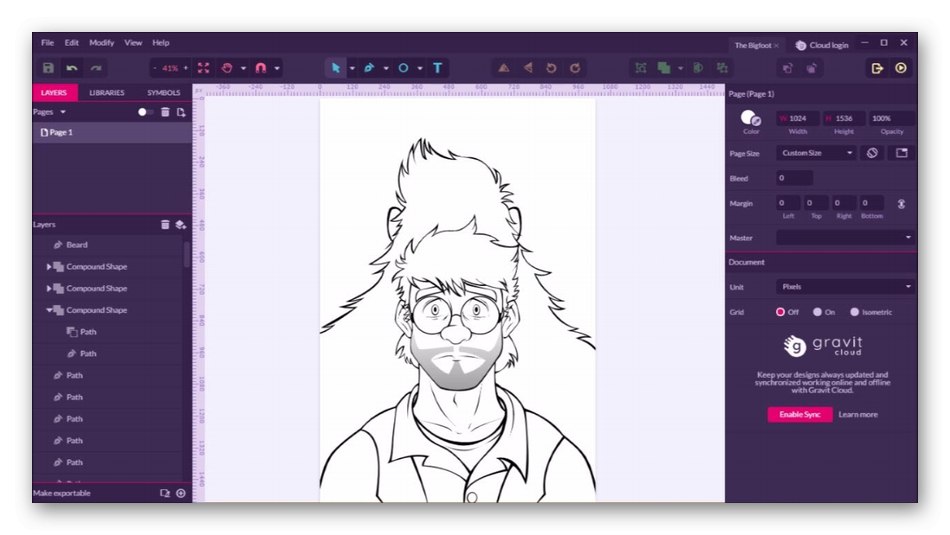
Task: Open the Edit menu
Action: click(71, 43)
